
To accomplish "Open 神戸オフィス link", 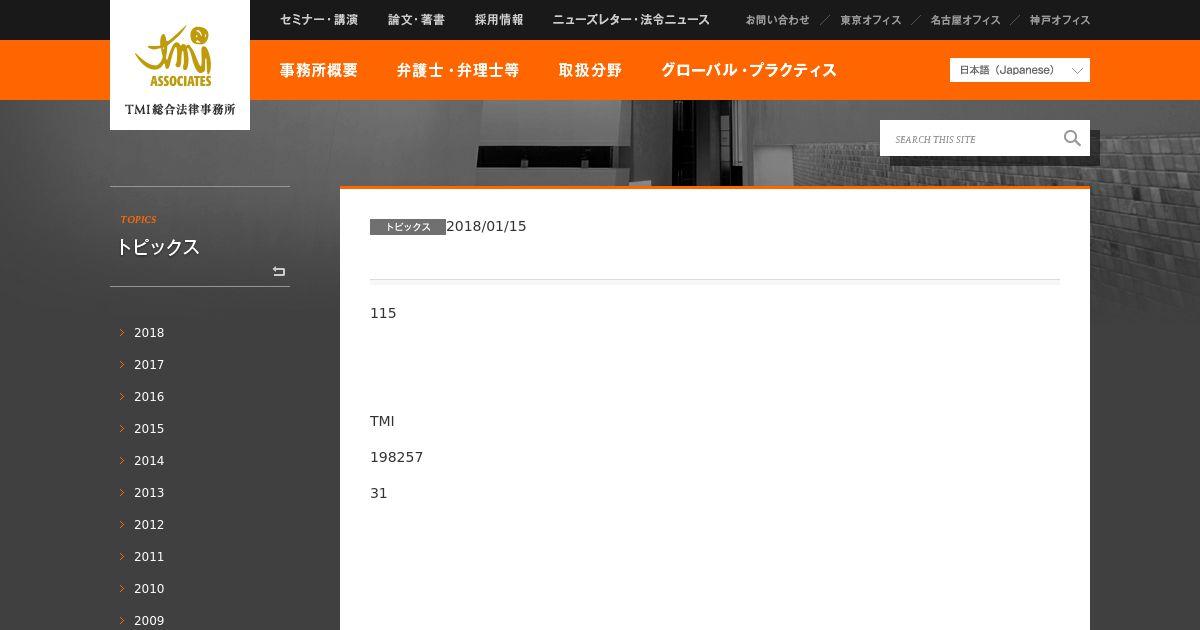I will 1060,20.
